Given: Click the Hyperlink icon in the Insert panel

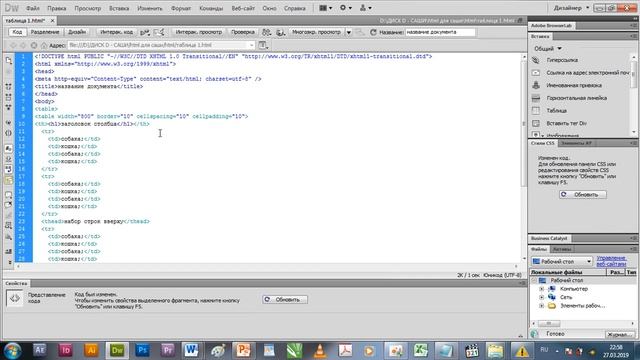Looking at the screenshot, I should coord(536,60).
